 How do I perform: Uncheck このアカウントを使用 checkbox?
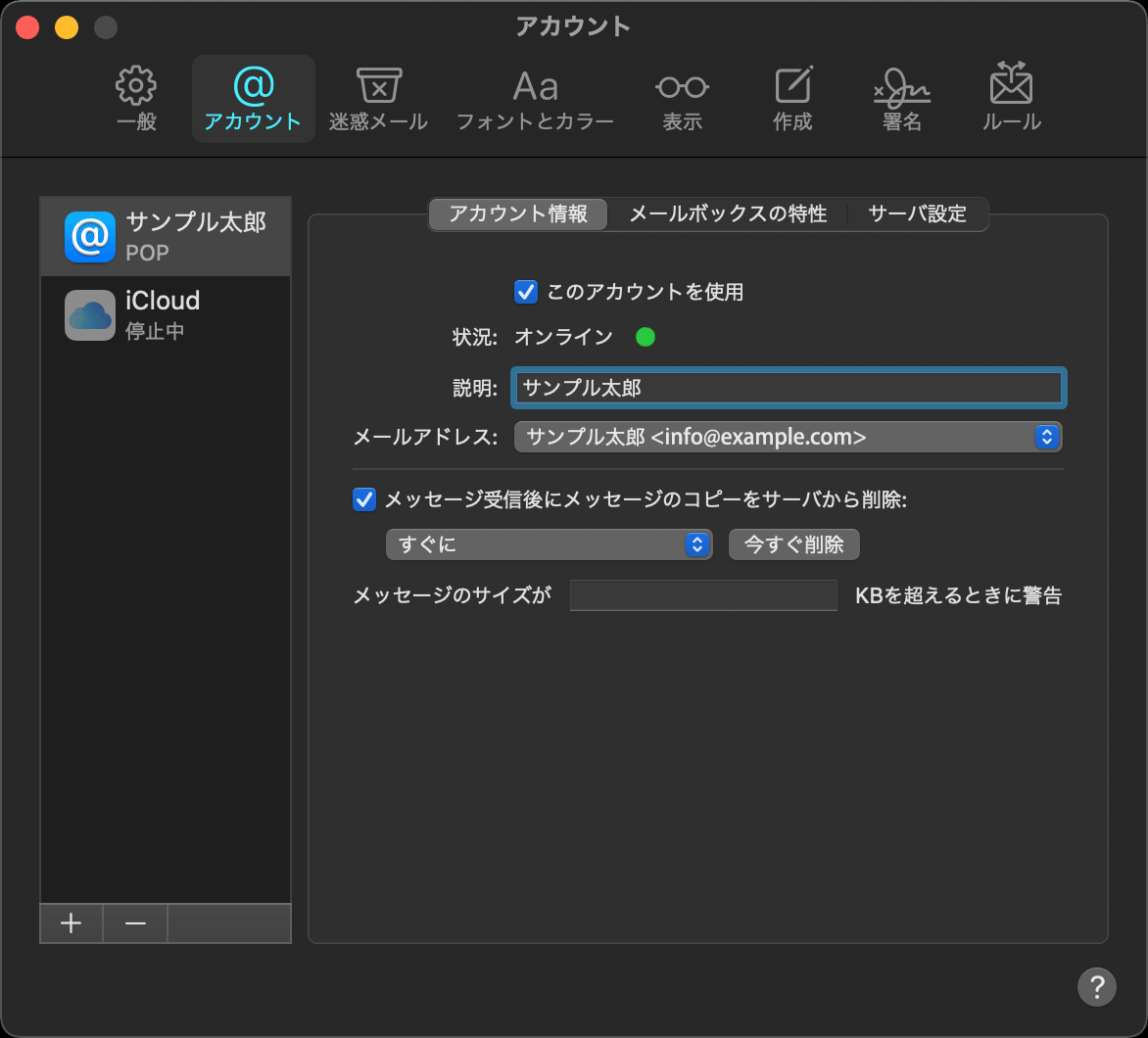(526, 291)
